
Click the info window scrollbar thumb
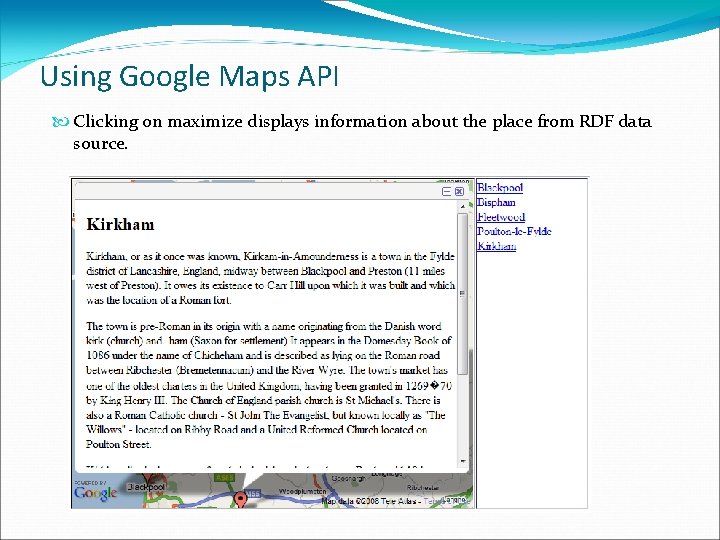point(462,294)
